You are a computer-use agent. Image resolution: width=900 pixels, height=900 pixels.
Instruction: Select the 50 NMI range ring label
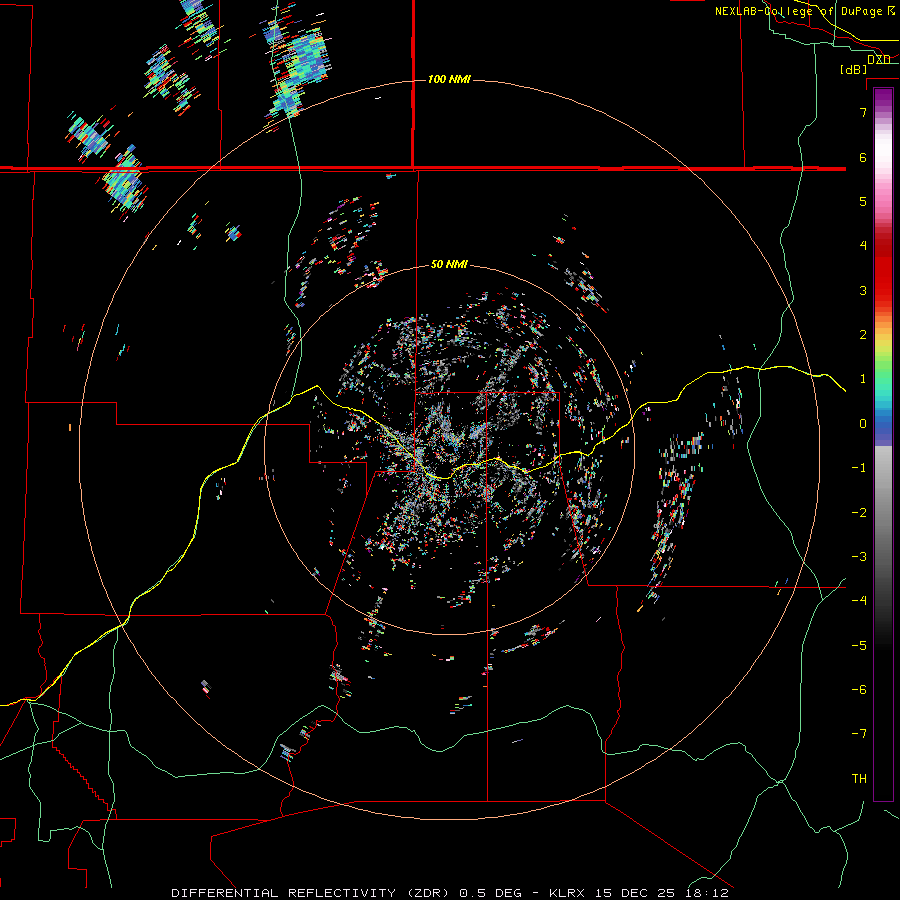(449, 264)
